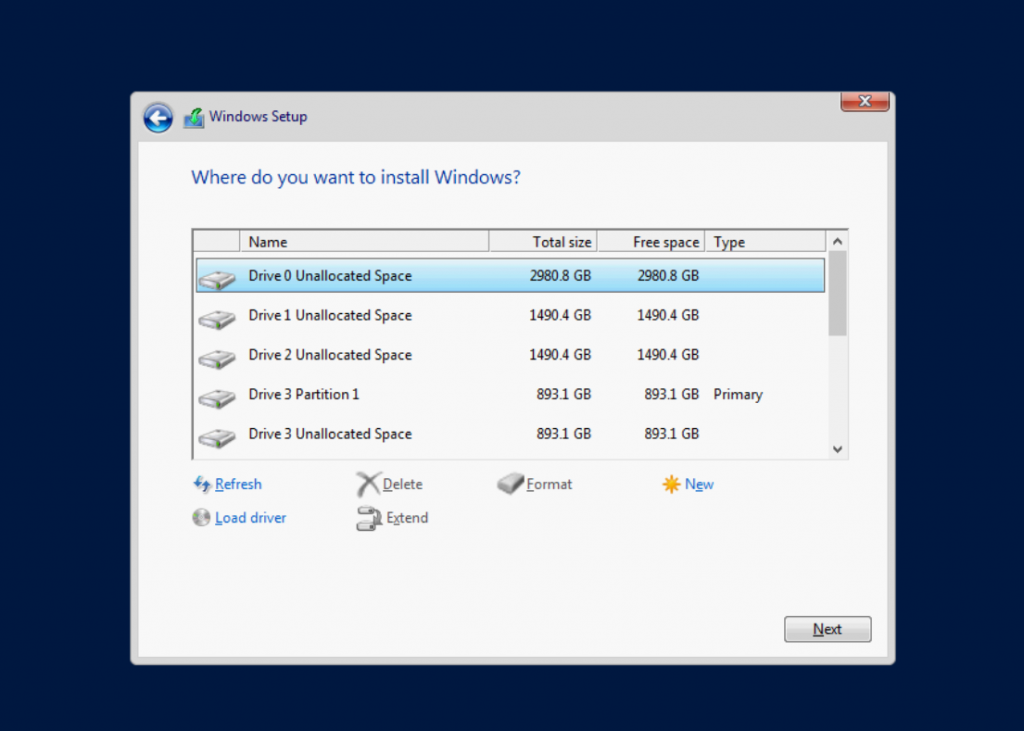Click the New starburst icon
This screenshot has height=731, width=1024.
[671, 484]
